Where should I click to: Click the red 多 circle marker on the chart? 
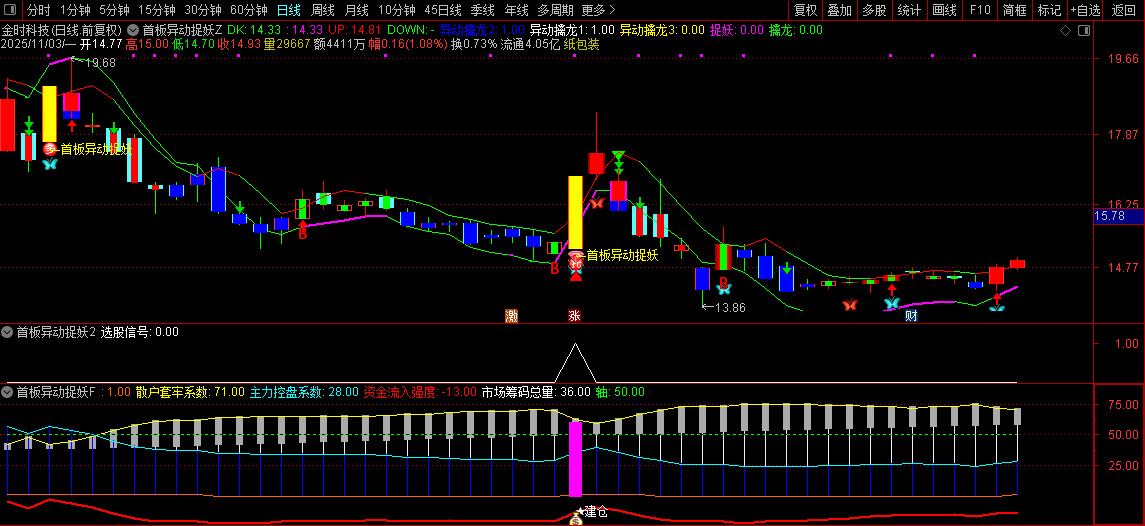pyautogui.click(x=50, y=149)
